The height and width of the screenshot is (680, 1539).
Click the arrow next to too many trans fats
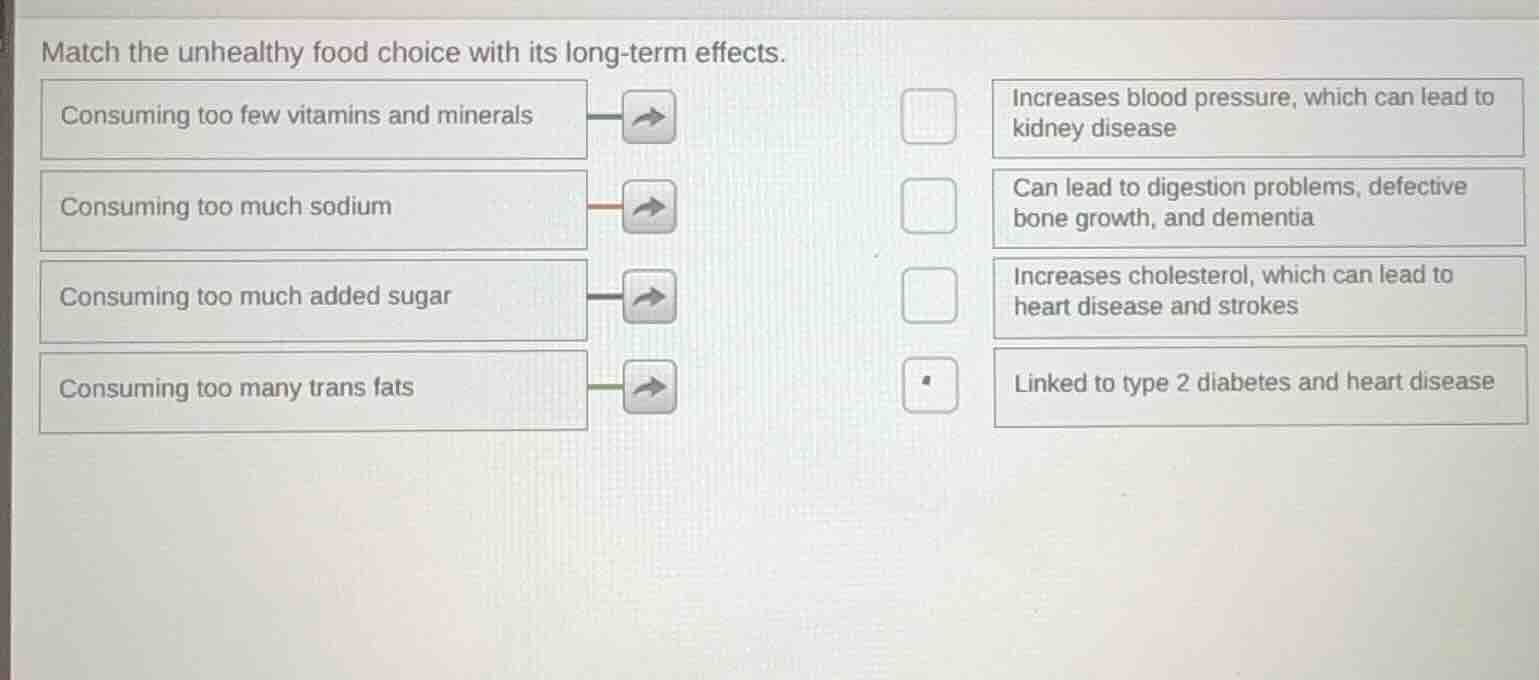coord(648,388)
